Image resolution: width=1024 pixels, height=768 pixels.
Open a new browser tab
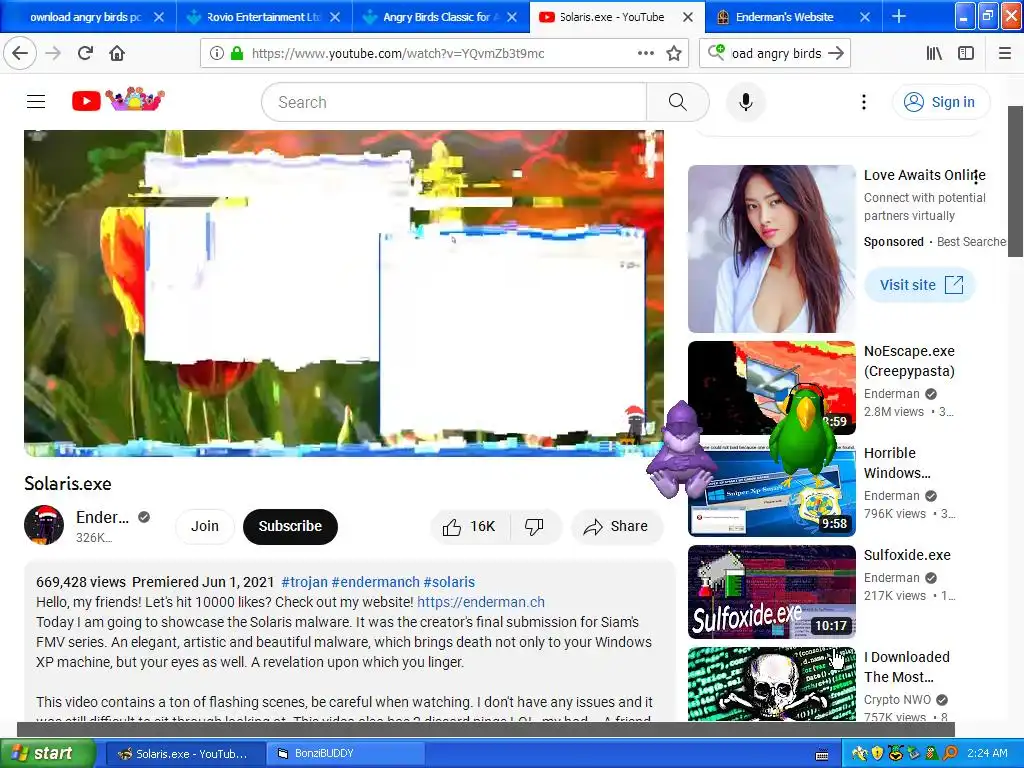point(899,17)
